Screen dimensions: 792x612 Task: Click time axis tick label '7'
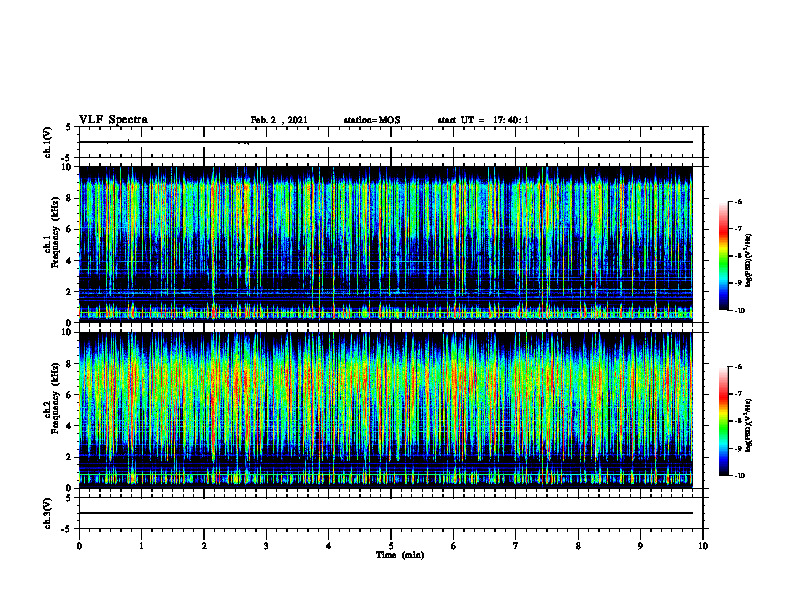tap(516, 546)
